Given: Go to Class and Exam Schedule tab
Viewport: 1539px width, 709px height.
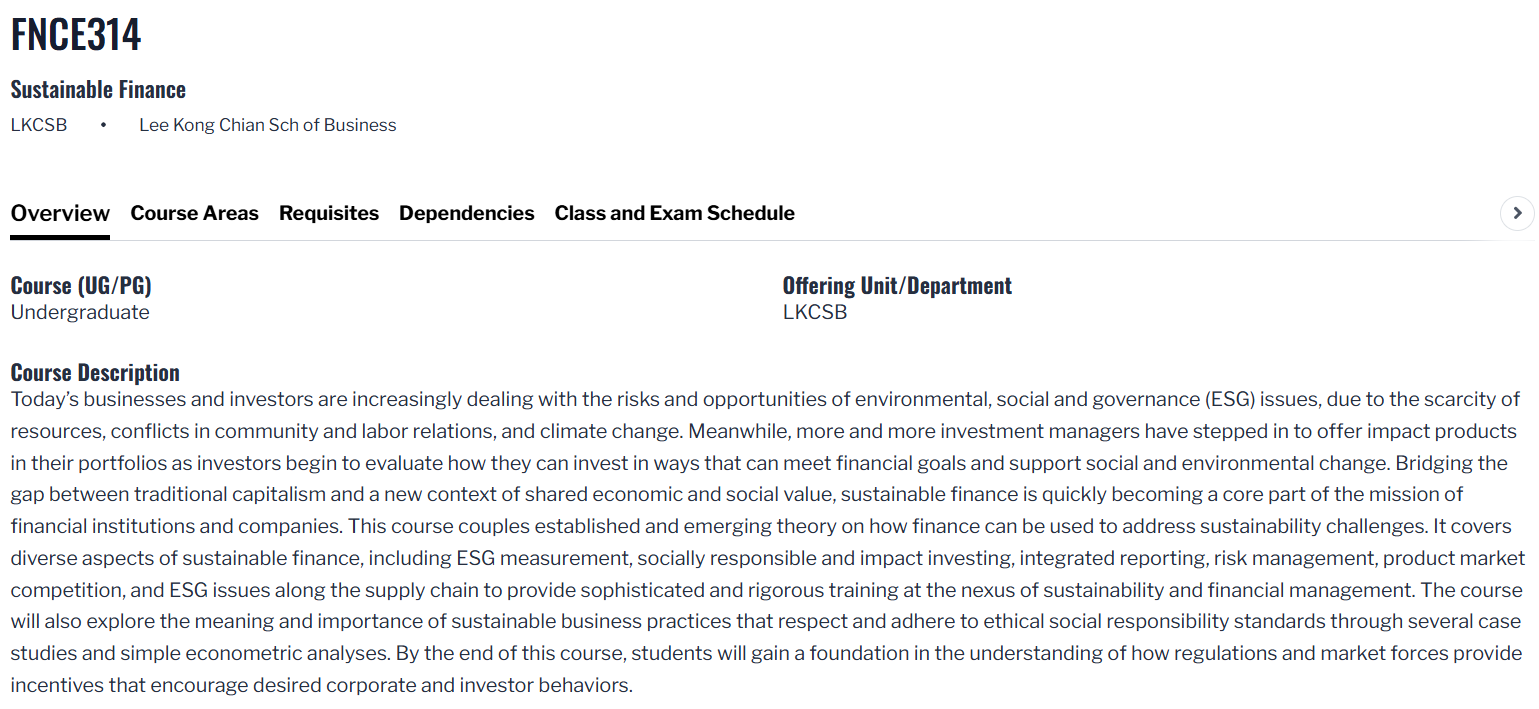Looking at the screenshot, I should pos(674,213).
